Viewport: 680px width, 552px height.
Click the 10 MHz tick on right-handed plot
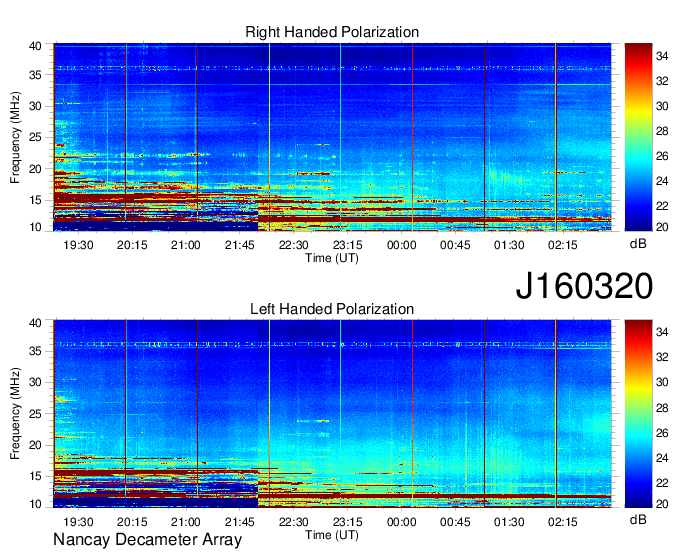click(35, 227)
